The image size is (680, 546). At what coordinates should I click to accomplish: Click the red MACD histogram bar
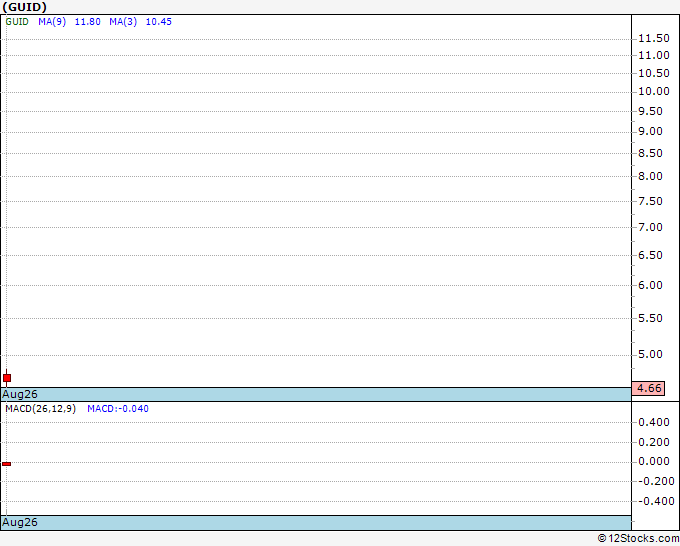pyautogui.click(x=7, y=464)
